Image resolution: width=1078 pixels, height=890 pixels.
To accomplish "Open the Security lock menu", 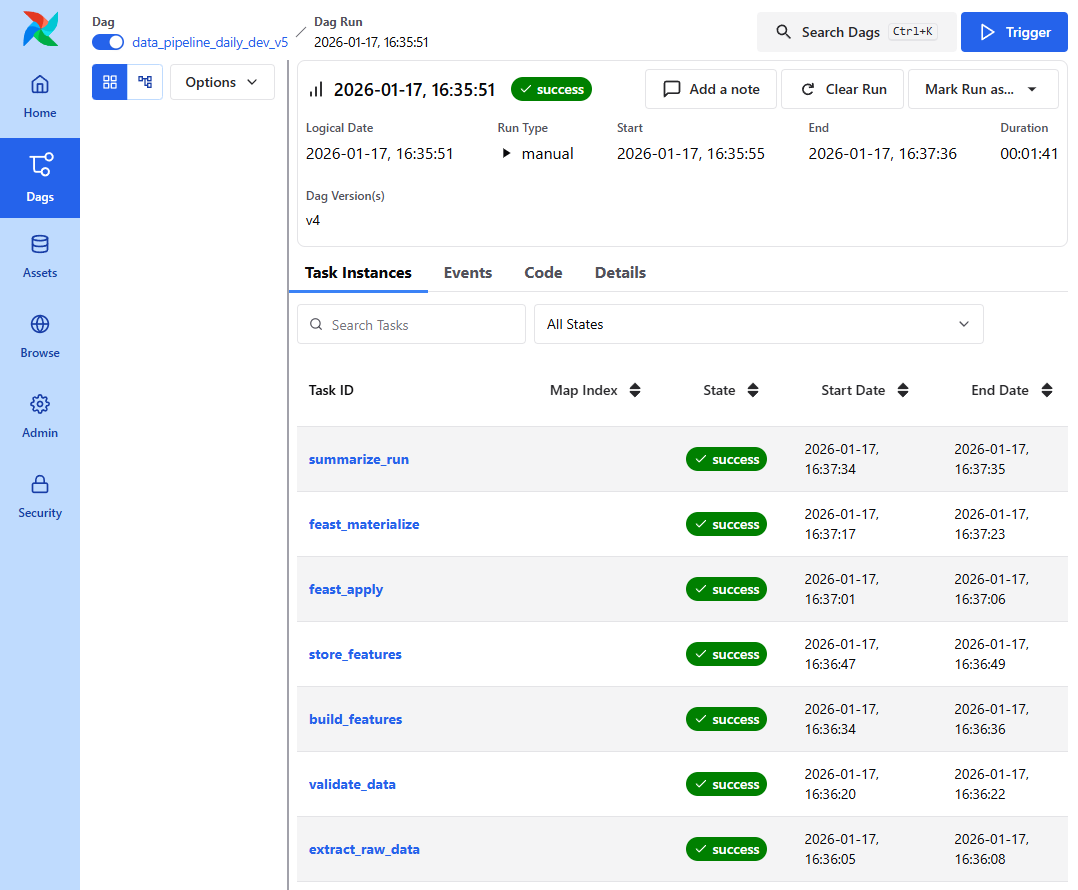I will (x=40, y=497).
